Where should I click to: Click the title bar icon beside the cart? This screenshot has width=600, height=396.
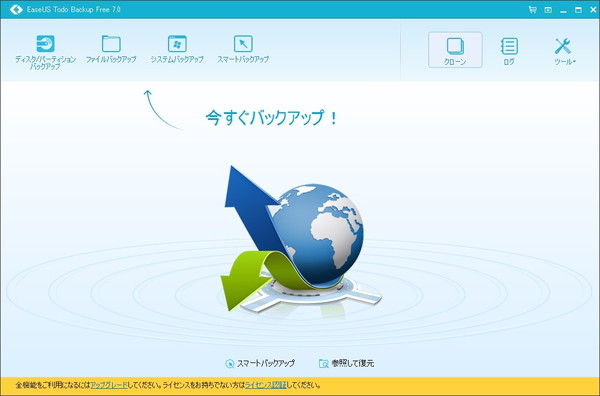(548, 10)
